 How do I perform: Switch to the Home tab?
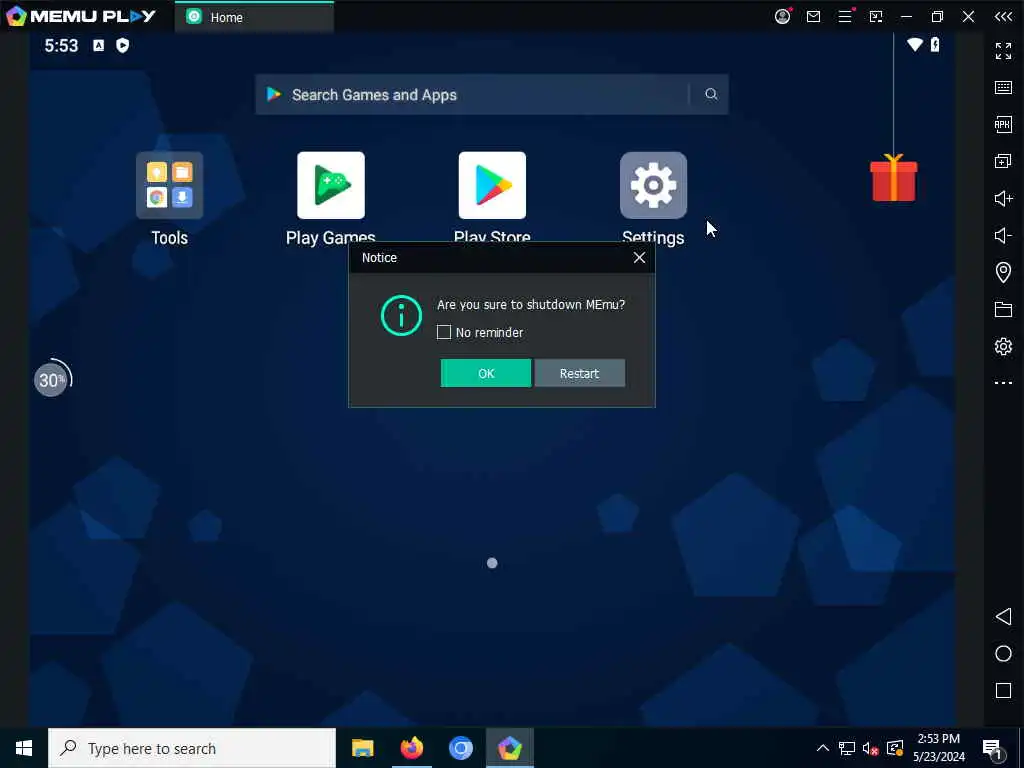[254, 17]
